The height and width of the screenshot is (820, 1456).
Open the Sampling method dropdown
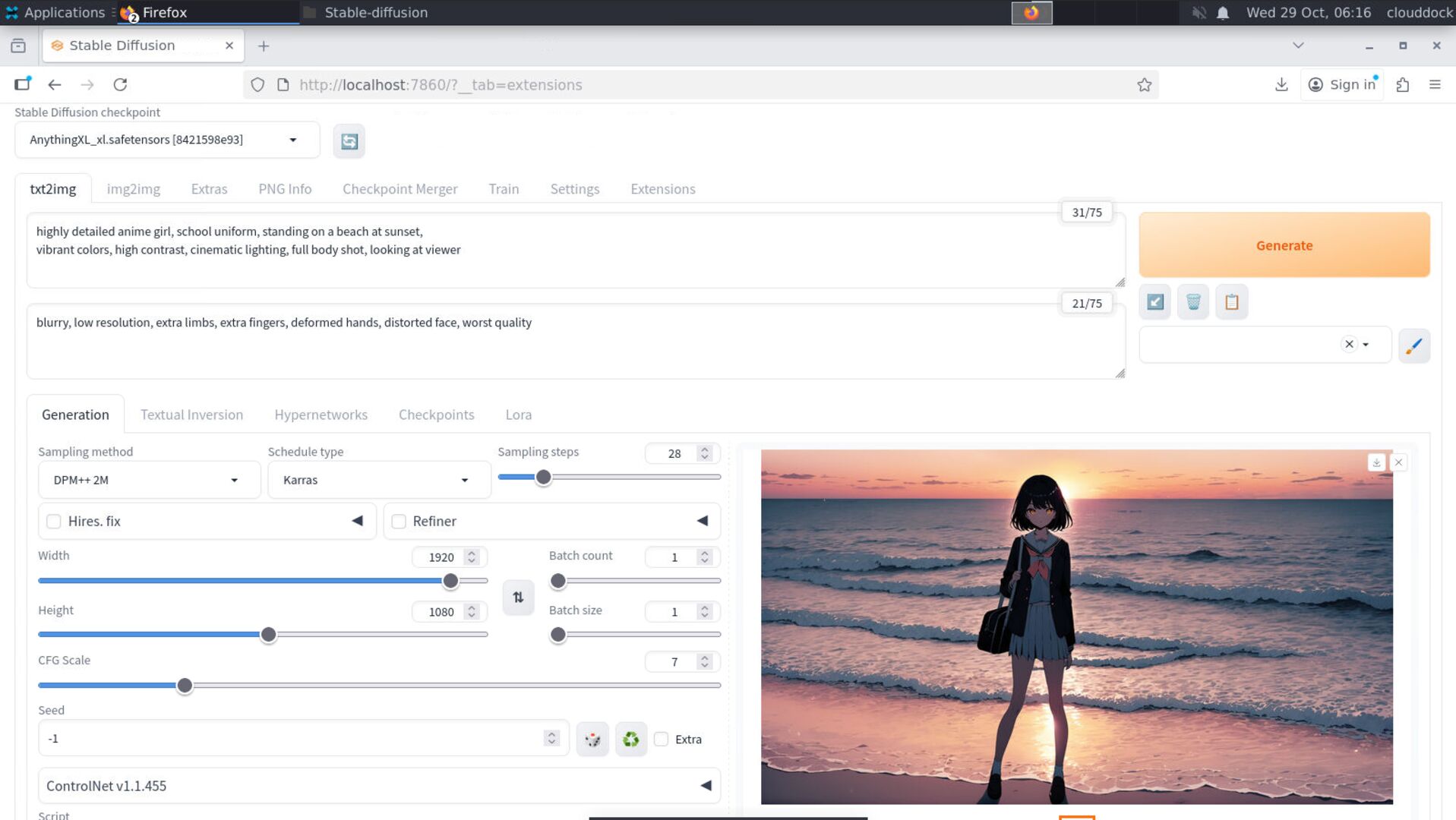click(x=149, y=480)
